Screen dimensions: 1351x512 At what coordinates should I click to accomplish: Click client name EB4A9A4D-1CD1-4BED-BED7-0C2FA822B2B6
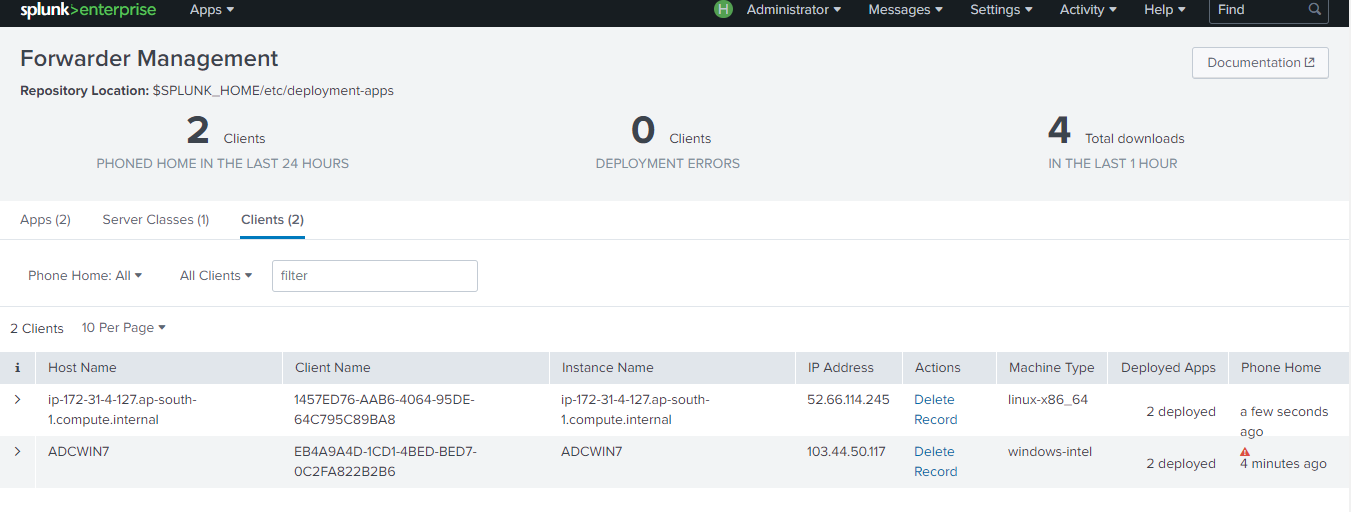pos(385,462)
